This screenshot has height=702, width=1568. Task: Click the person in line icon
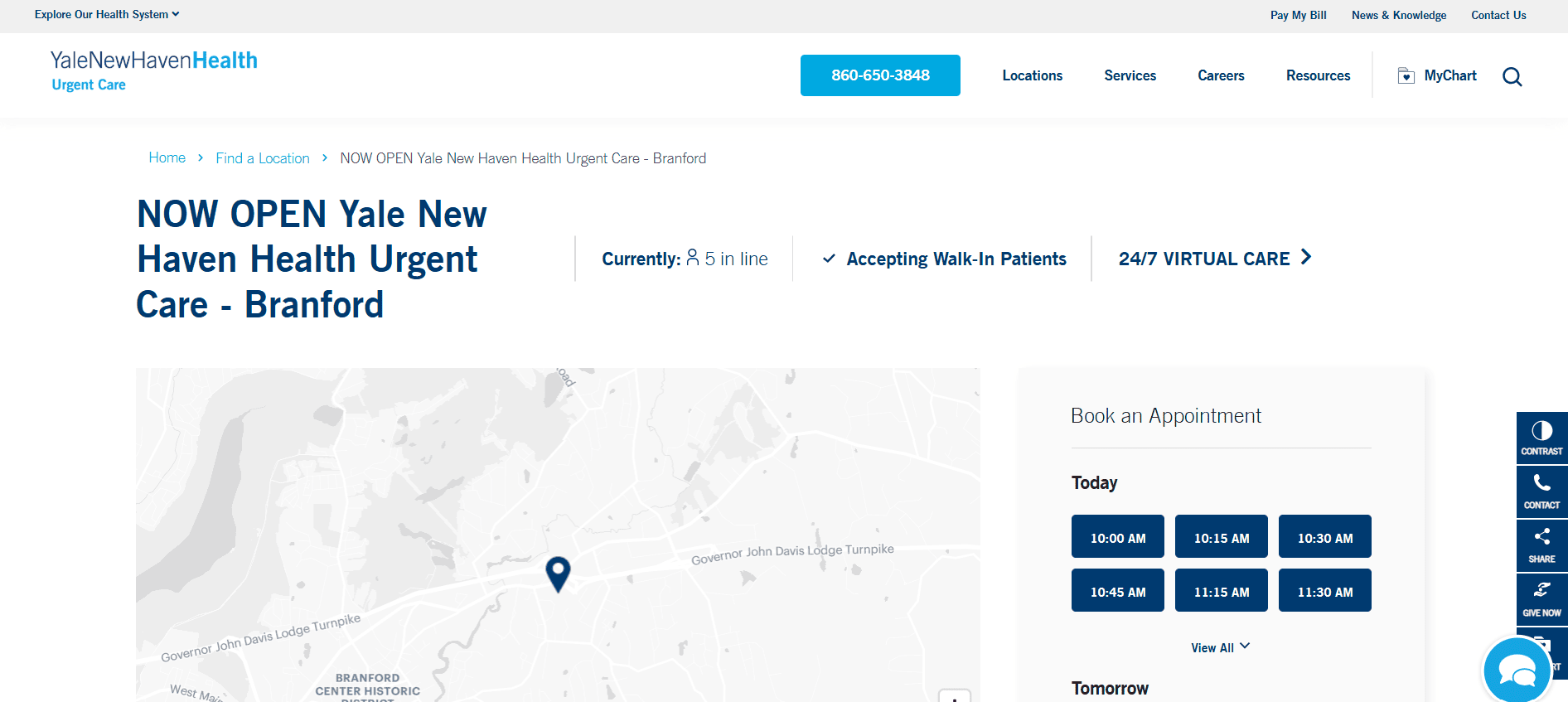(693, 258)
